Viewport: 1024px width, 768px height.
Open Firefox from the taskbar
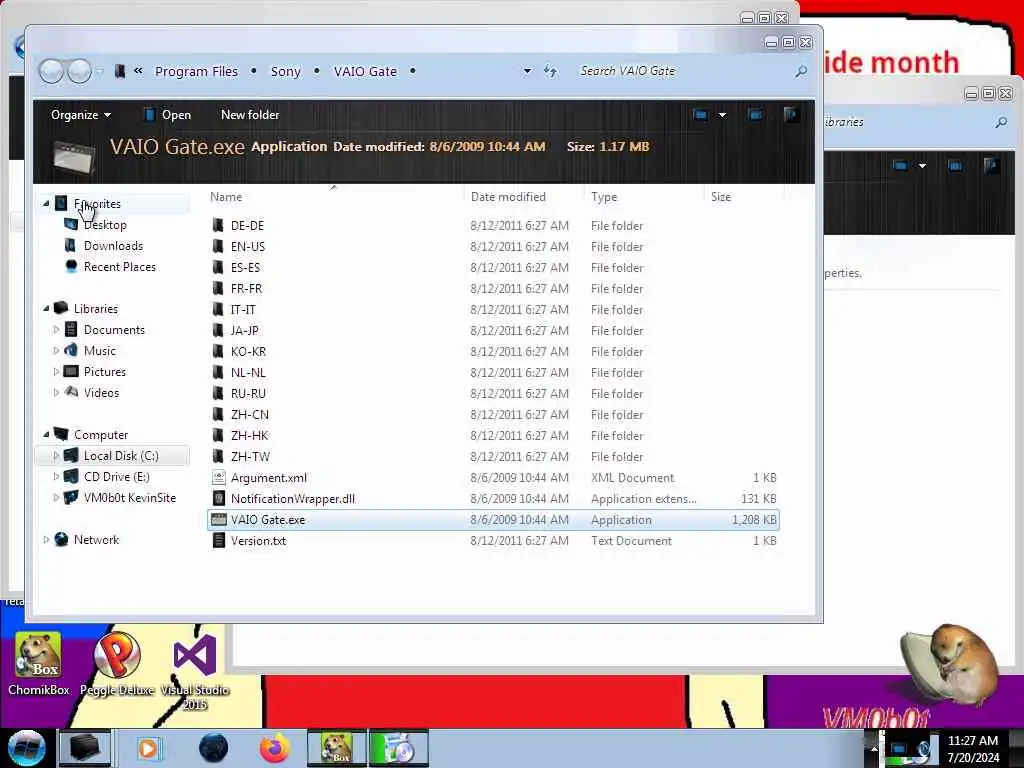(275, 748)
